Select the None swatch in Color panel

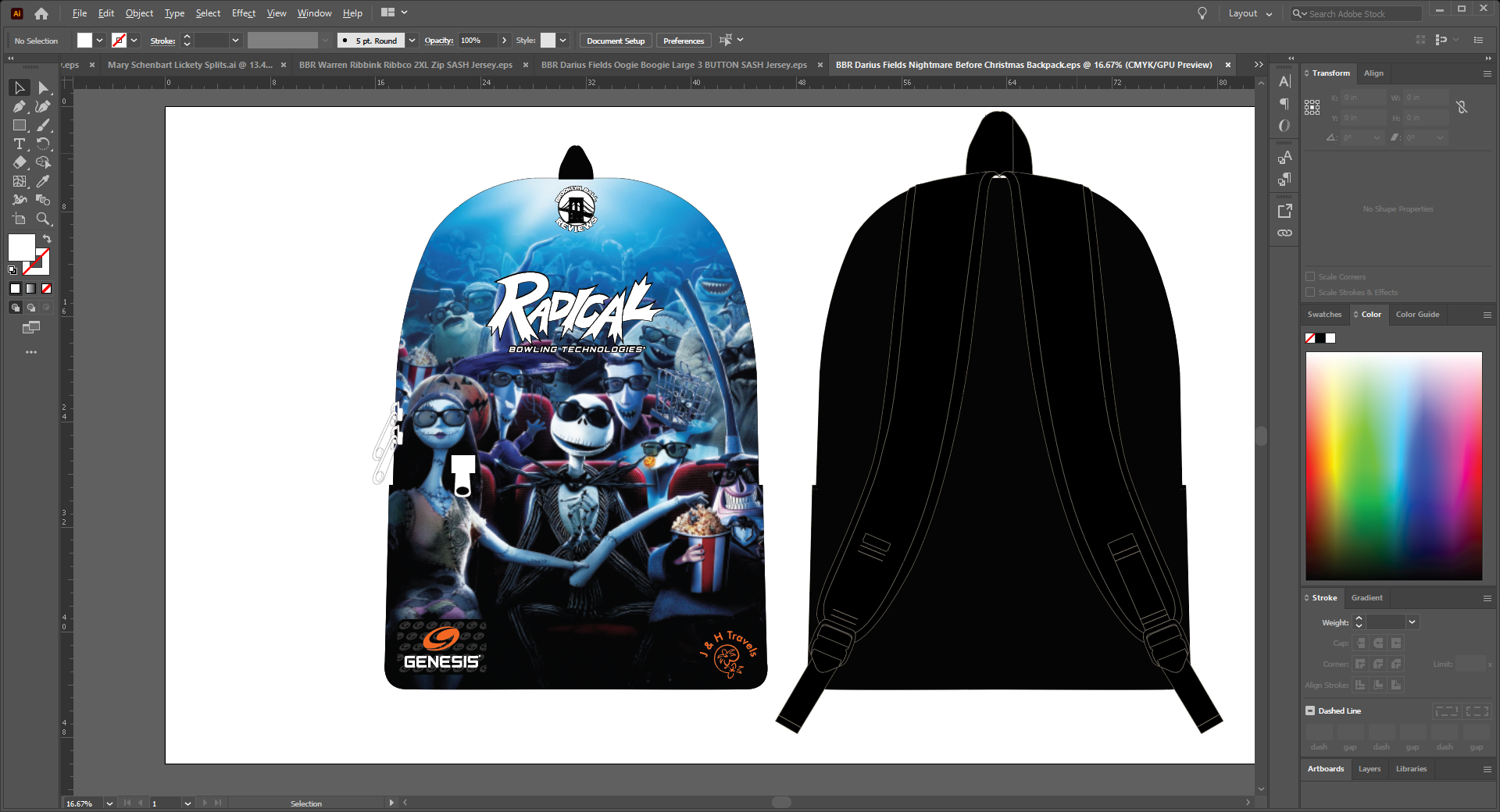1310,338
